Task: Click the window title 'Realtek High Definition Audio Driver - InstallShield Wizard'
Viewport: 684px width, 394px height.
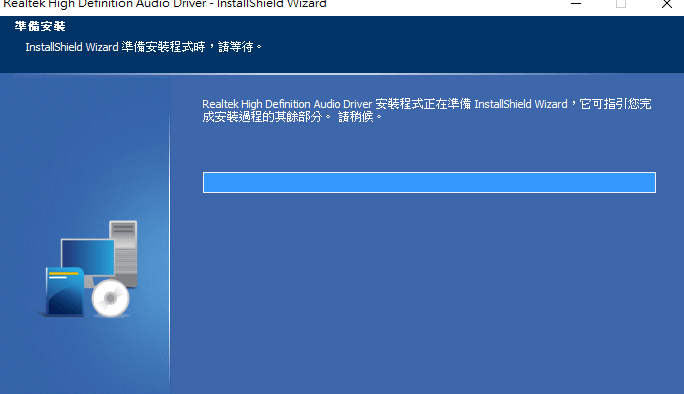Action: pos(164,4)
